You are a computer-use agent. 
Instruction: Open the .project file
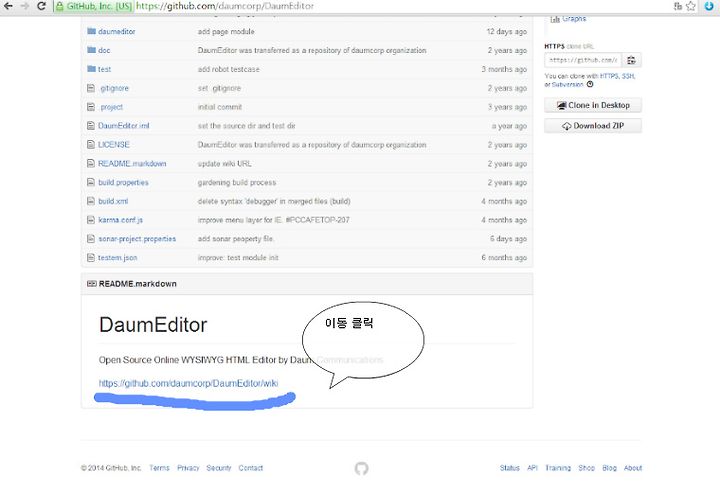click(x=111, y=107)
